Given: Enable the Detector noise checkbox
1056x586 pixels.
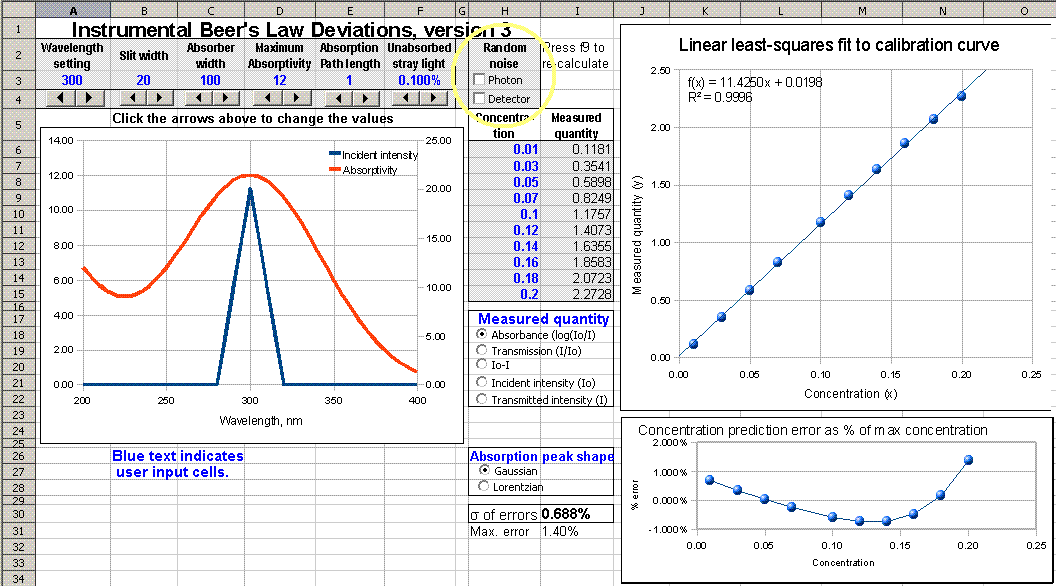Looking at the screenshot, I should 478,98.
